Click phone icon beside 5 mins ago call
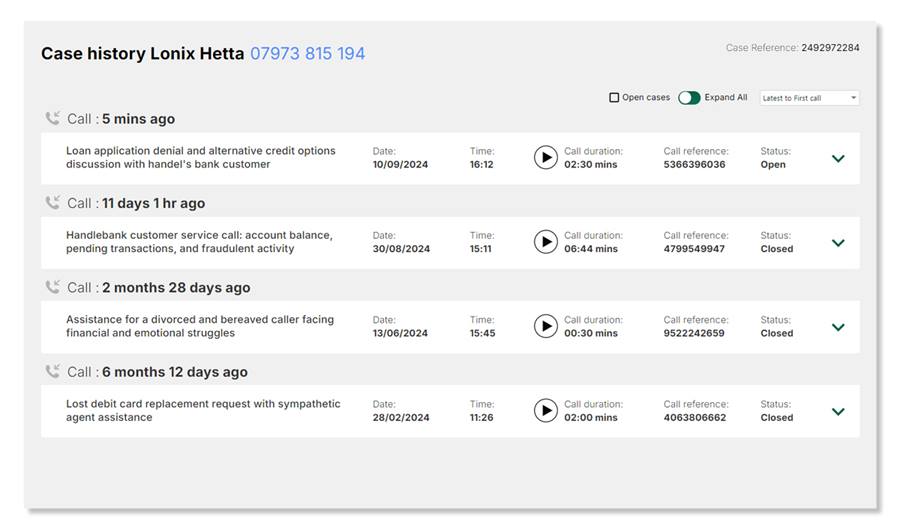The image size is (900, 529). (53, 118)
